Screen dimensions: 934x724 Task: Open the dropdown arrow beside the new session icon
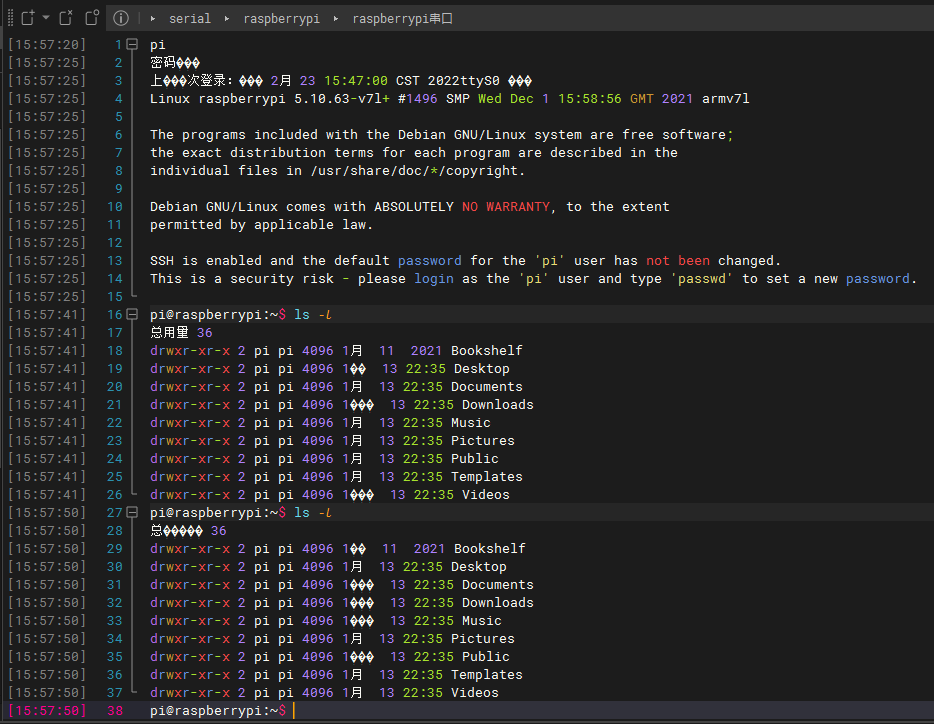click(x=44, y=17)
